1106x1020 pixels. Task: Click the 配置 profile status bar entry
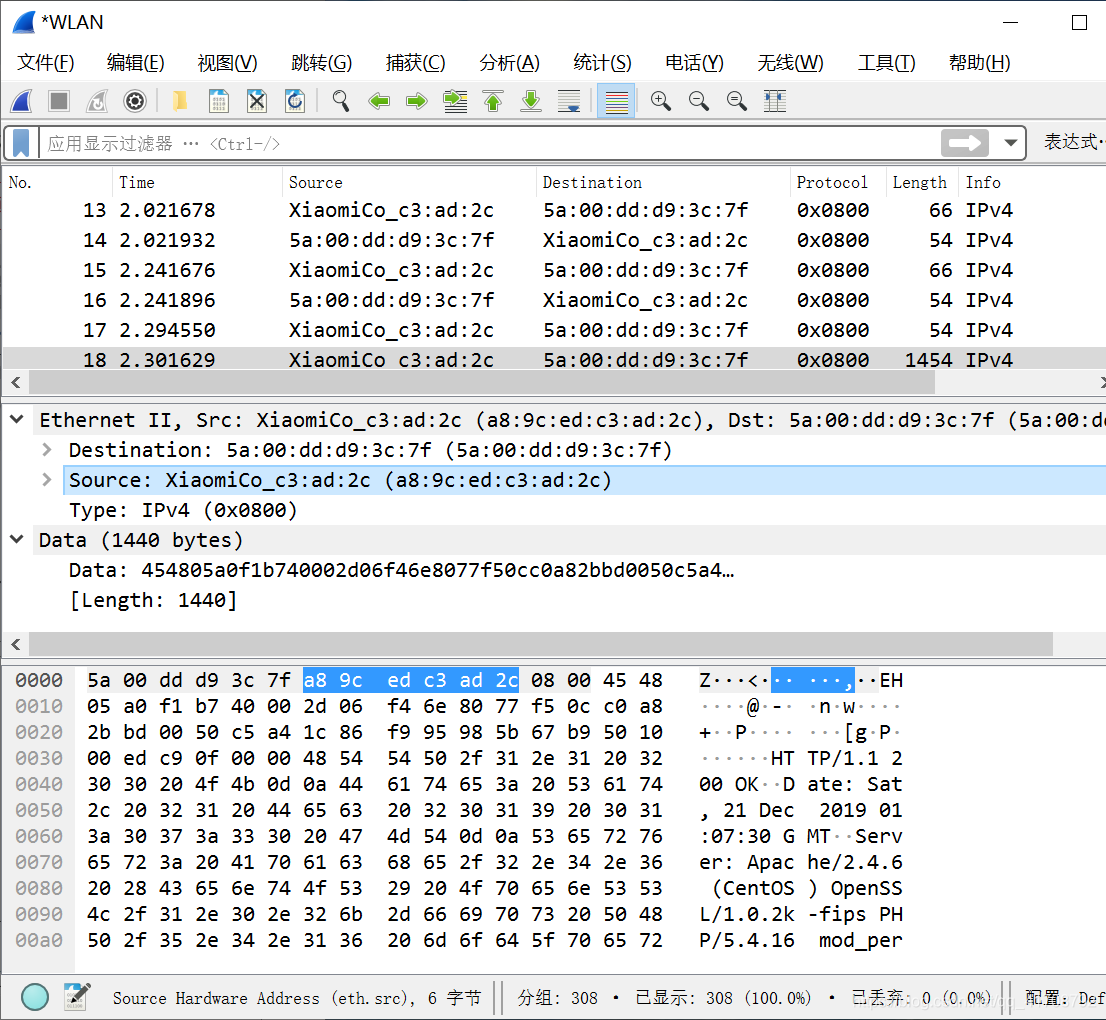pos(1064,997)
